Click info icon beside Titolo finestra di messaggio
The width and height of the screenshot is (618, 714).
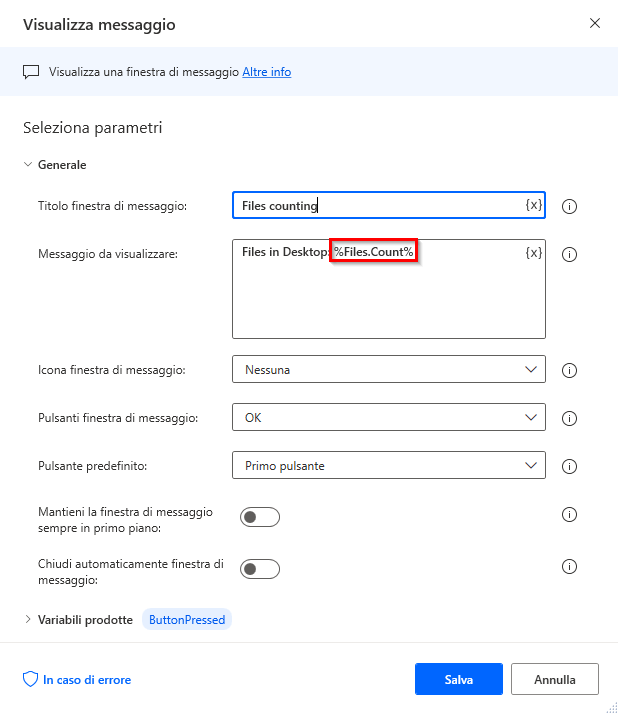tap(570, 207)
